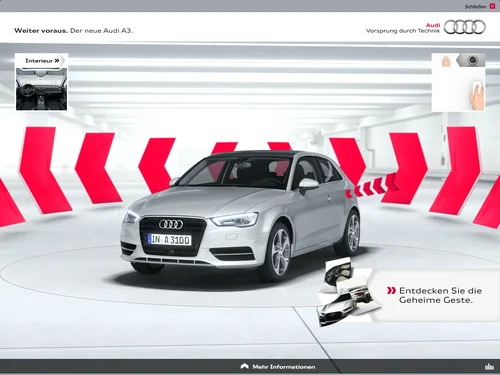Close the ad with the red X
500x375 pixels.
tap(492, 6)
